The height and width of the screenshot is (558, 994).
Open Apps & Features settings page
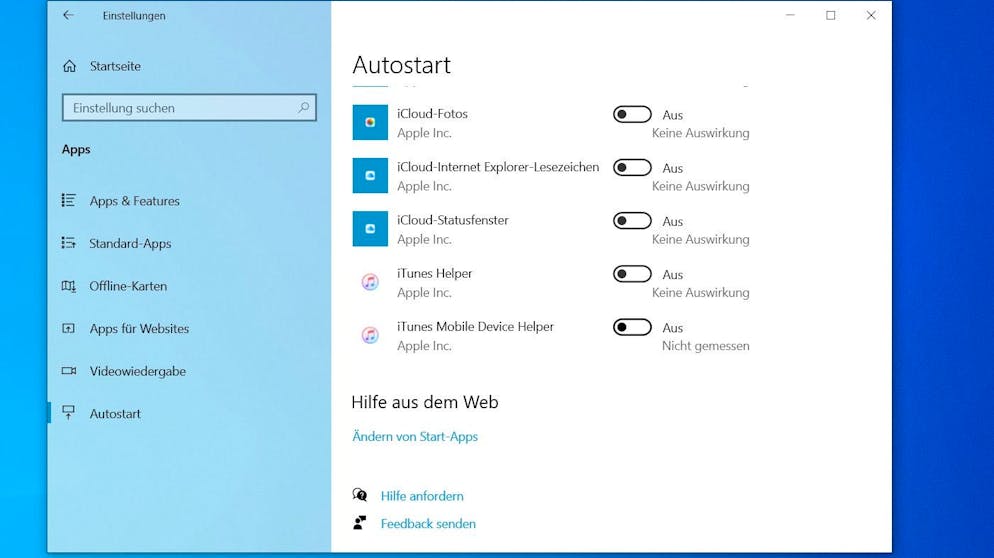[134, 201]
